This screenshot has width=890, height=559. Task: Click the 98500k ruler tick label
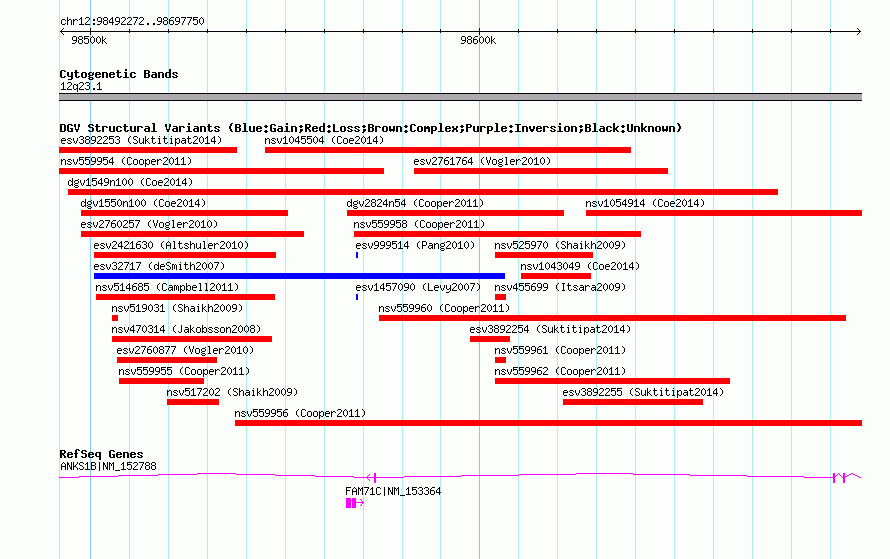(x=89, y=40)
